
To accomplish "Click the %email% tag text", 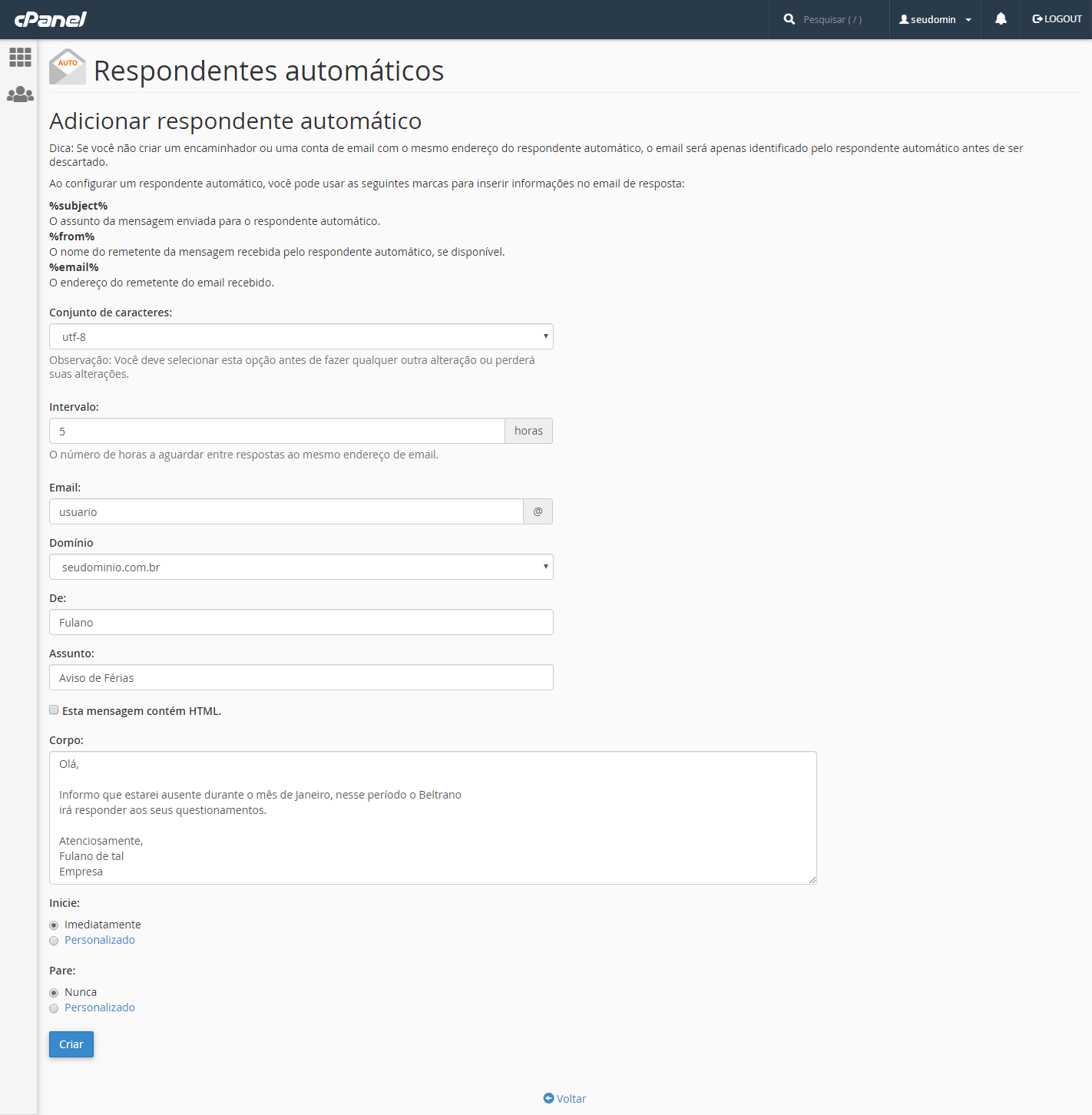I will coord(74,267).
